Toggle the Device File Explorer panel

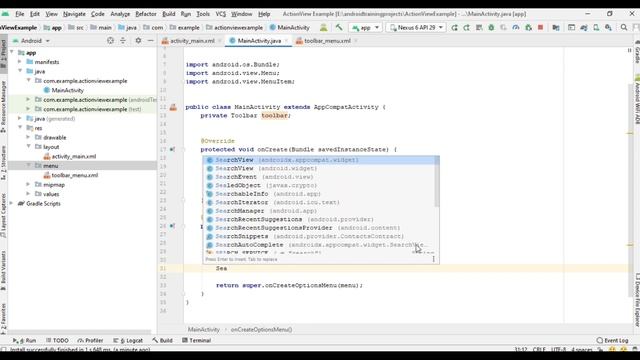pyautogui.click(x=637, y=299)
